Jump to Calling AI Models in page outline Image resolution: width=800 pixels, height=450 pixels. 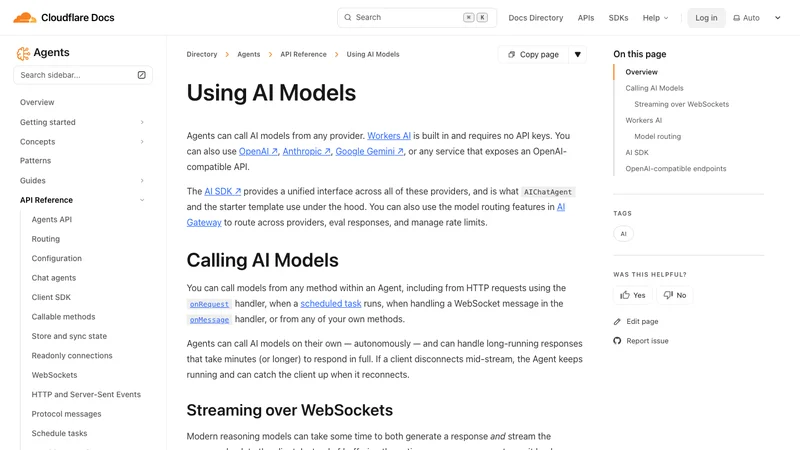[654, 88]
